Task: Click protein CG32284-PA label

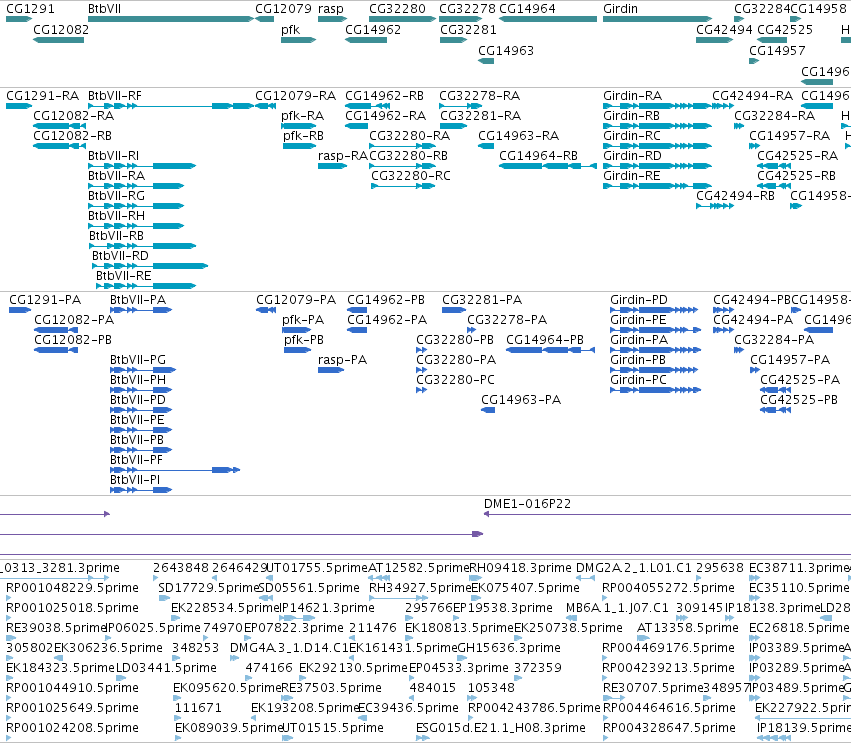Action: [774, 339]
